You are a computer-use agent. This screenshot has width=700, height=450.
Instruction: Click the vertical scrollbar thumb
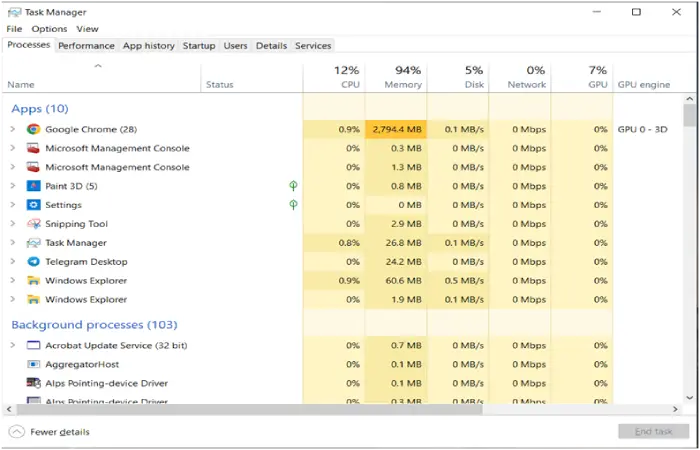(690, 115)
